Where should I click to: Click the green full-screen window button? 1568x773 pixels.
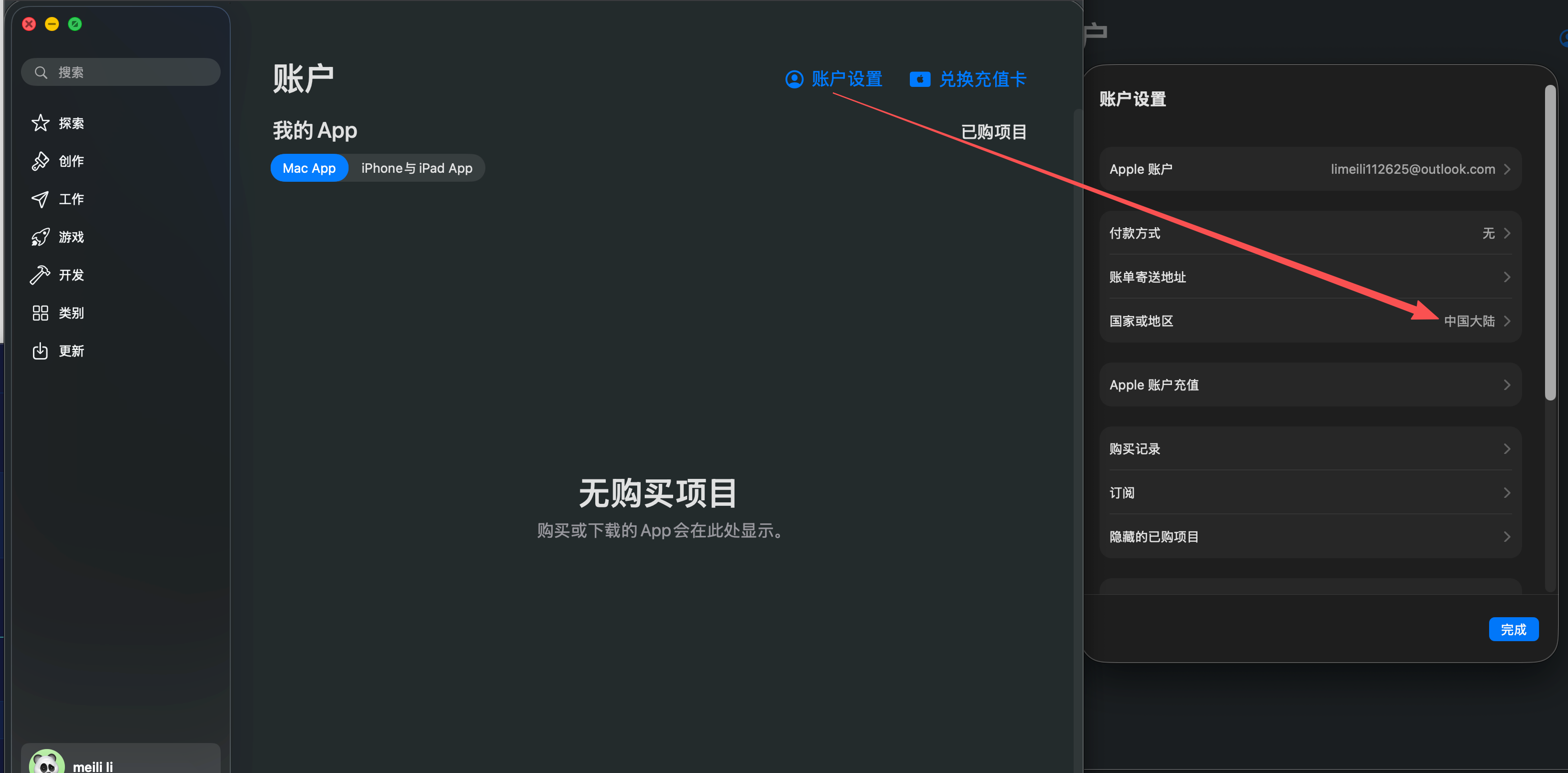click(x=75, y=24)
